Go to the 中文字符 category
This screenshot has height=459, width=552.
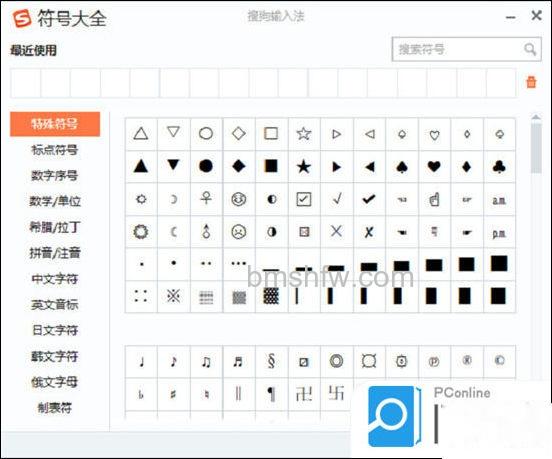pos(55,279)
